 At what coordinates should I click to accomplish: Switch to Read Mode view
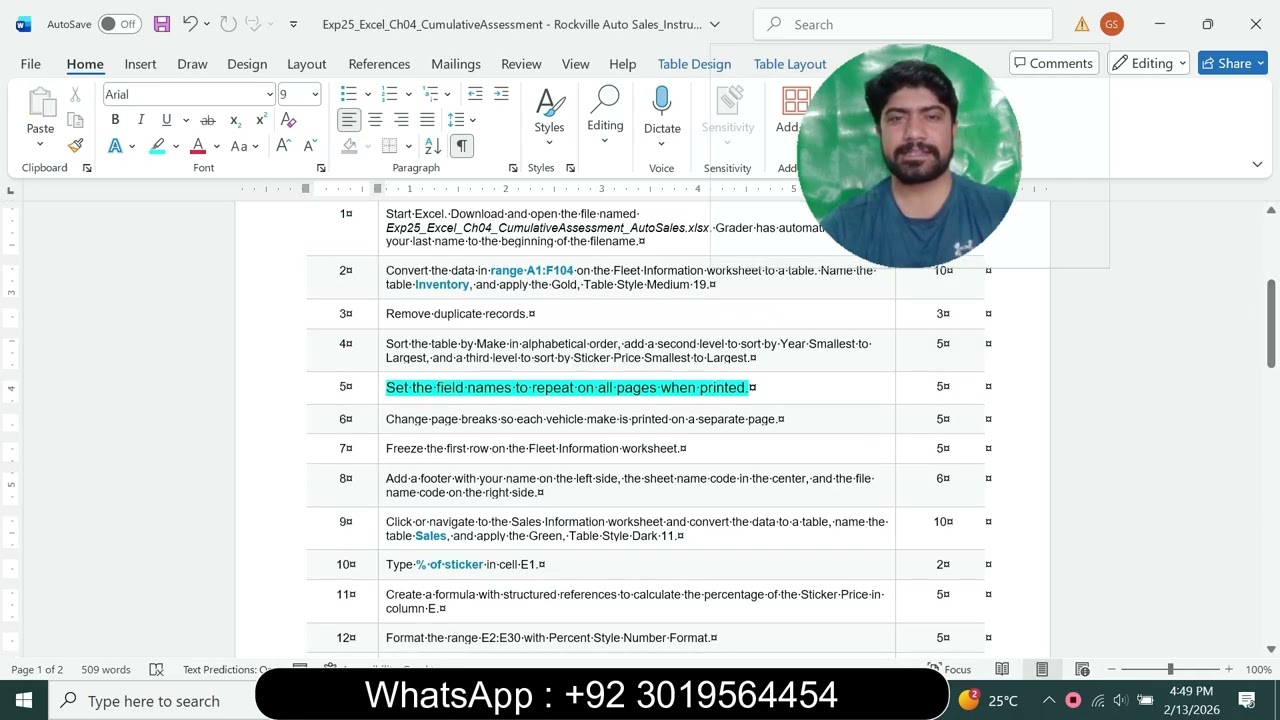coord(1002,669)
